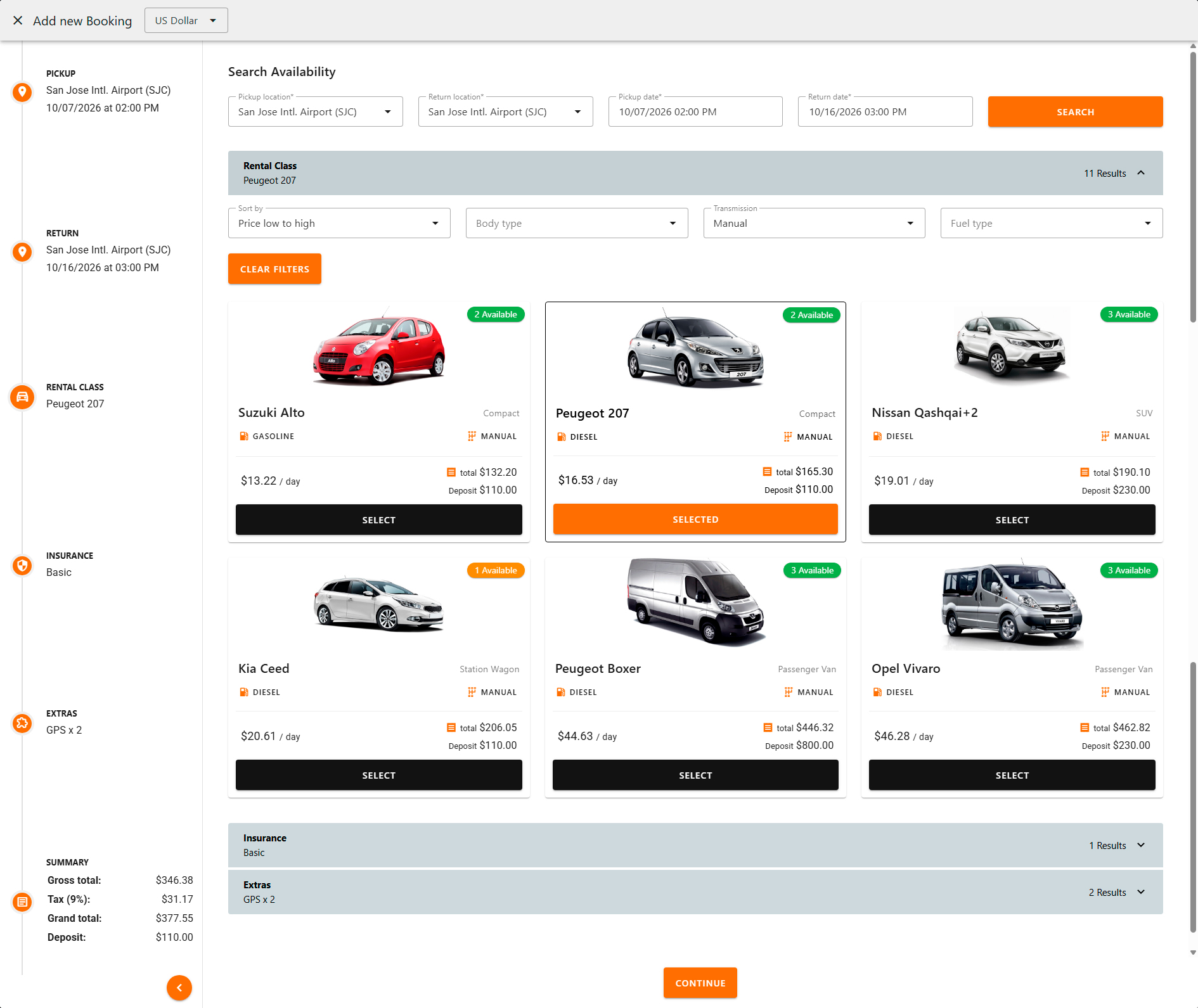
Task: Click the manual gearbox icon on Nissan Qashqai+2
Action: coord(1105,436)
